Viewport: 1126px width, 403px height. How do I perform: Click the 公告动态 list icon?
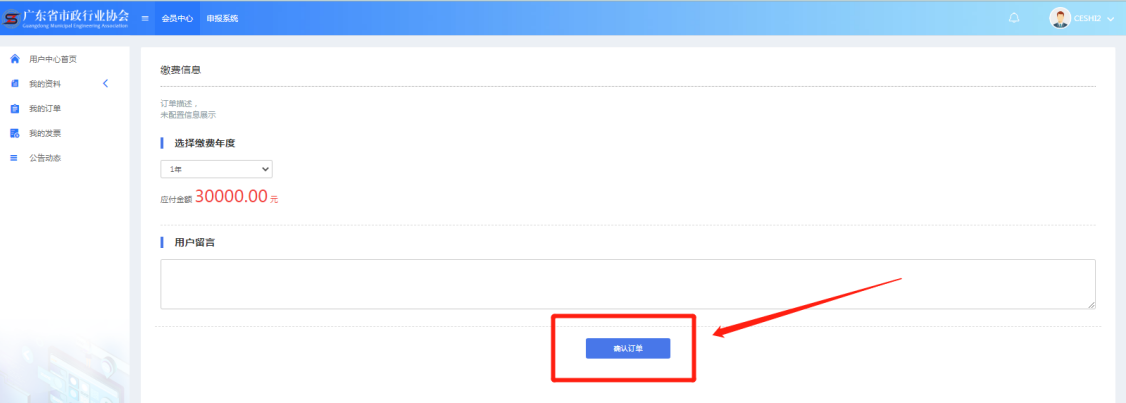point(14,157)
